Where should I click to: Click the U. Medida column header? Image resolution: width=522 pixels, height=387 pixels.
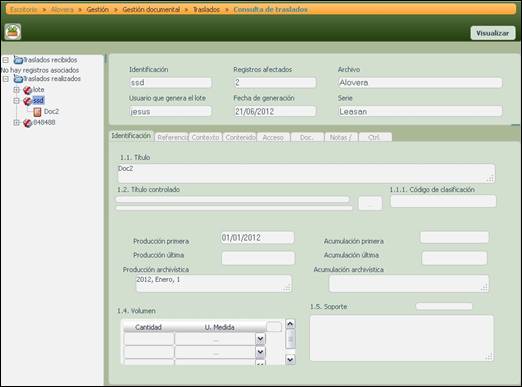tap(220, 327)
